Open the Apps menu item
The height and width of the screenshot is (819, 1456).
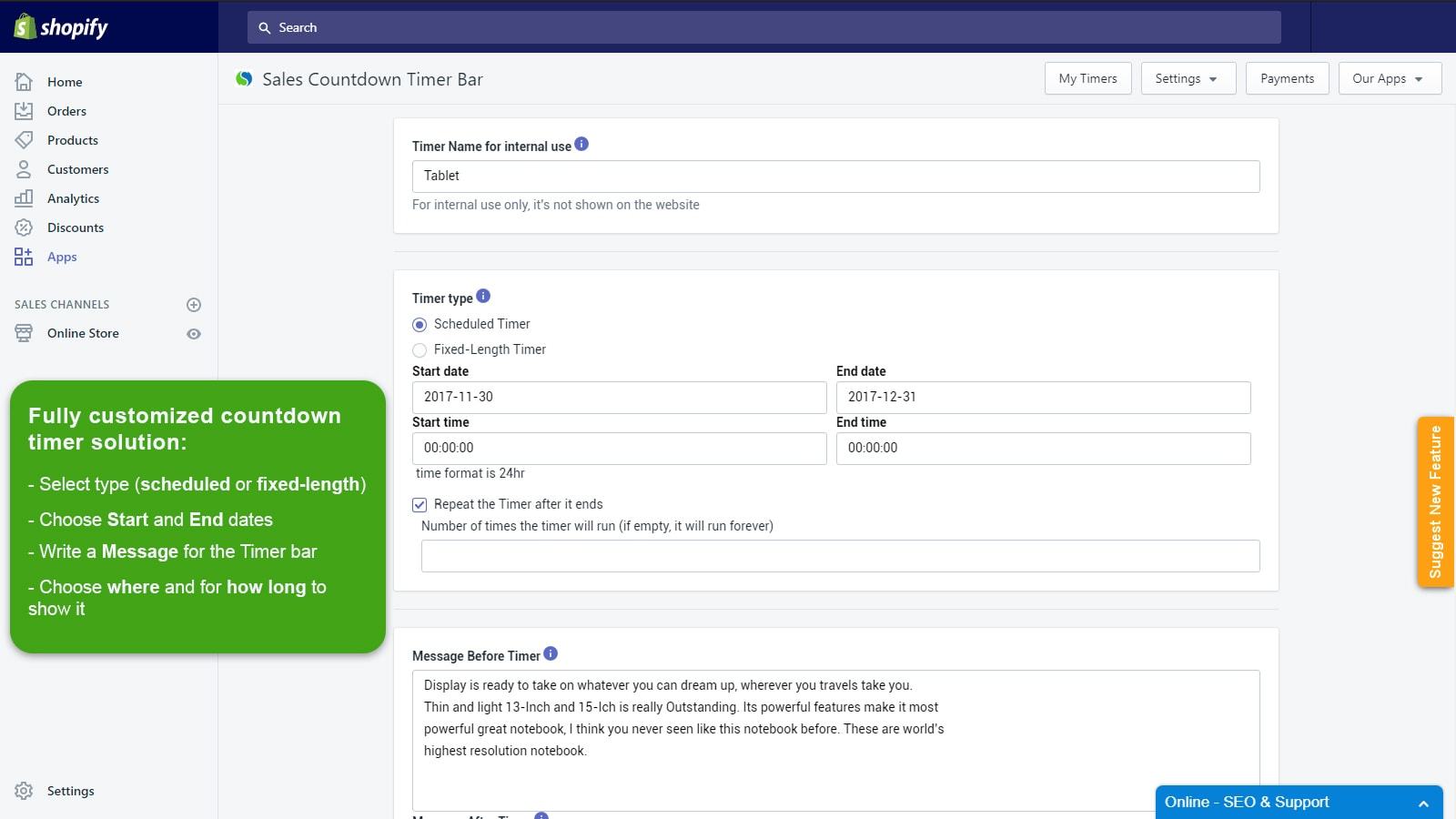click(x=62, y=257)
